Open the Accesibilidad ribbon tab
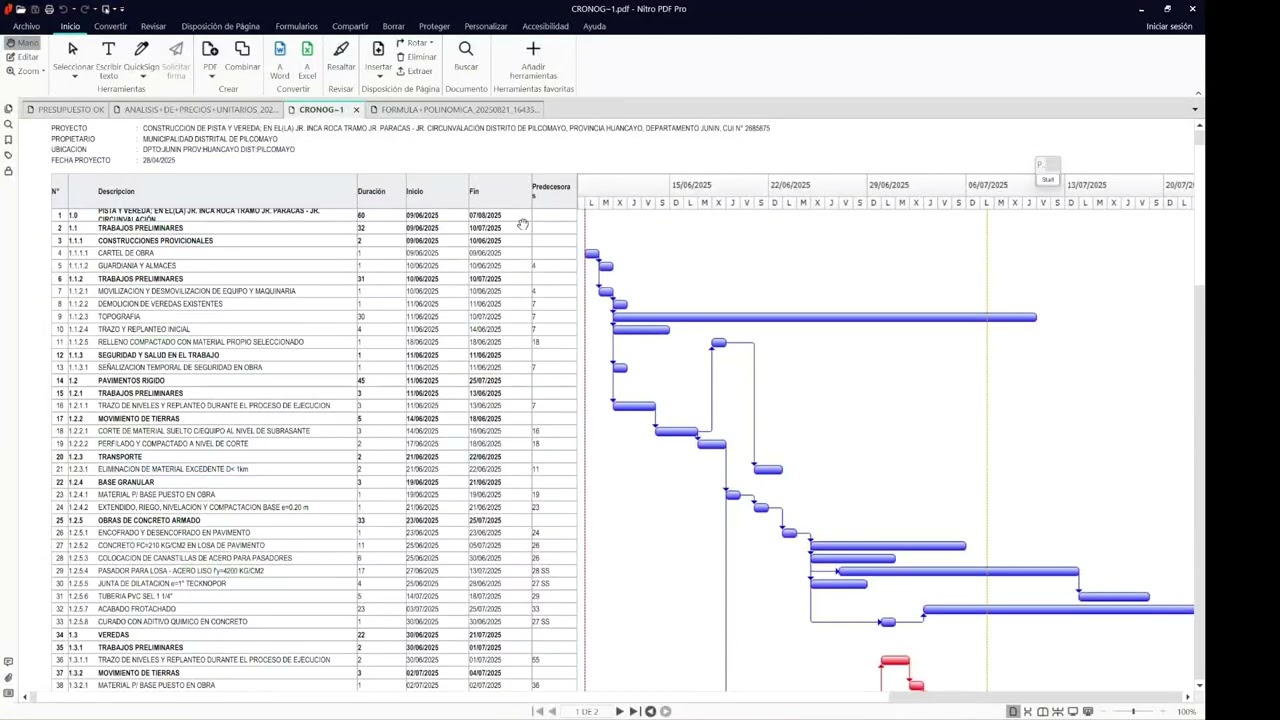The height and width of the screenshot is (720, 1280). pos(545,26)
